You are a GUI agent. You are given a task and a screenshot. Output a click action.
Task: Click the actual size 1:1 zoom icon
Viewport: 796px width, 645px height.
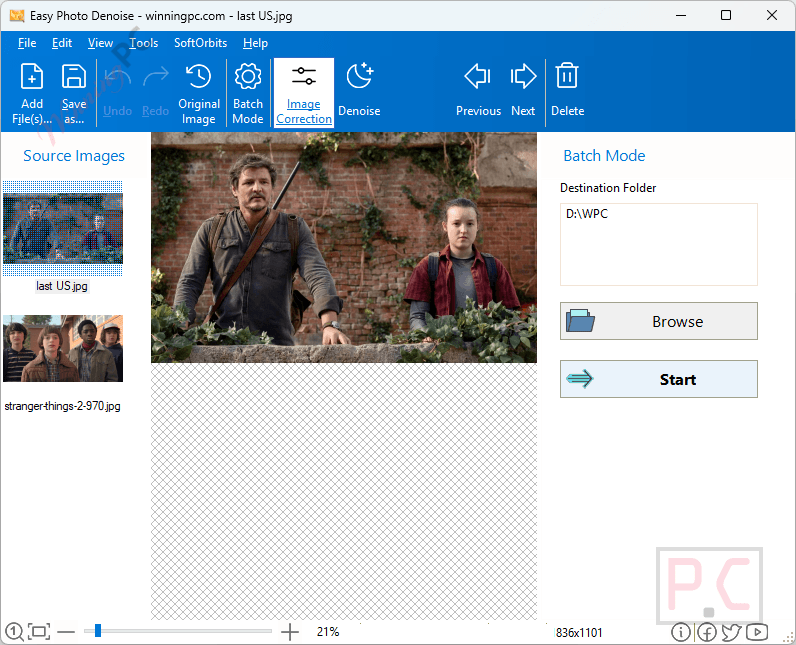tap(14, 632)
